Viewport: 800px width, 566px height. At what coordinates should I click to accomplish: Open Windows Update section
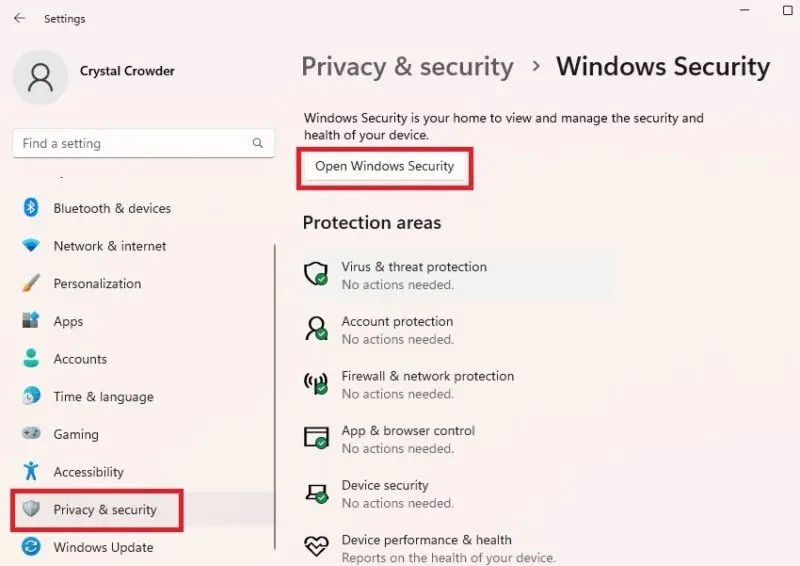click(x=103, y=547)
